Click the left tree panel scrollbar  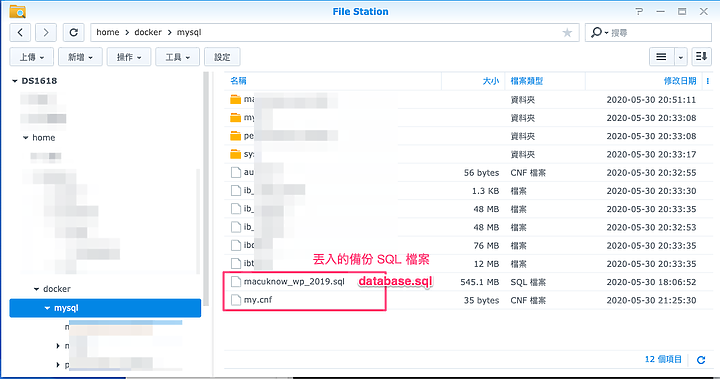pyautogui.click(x=206, y=188)
